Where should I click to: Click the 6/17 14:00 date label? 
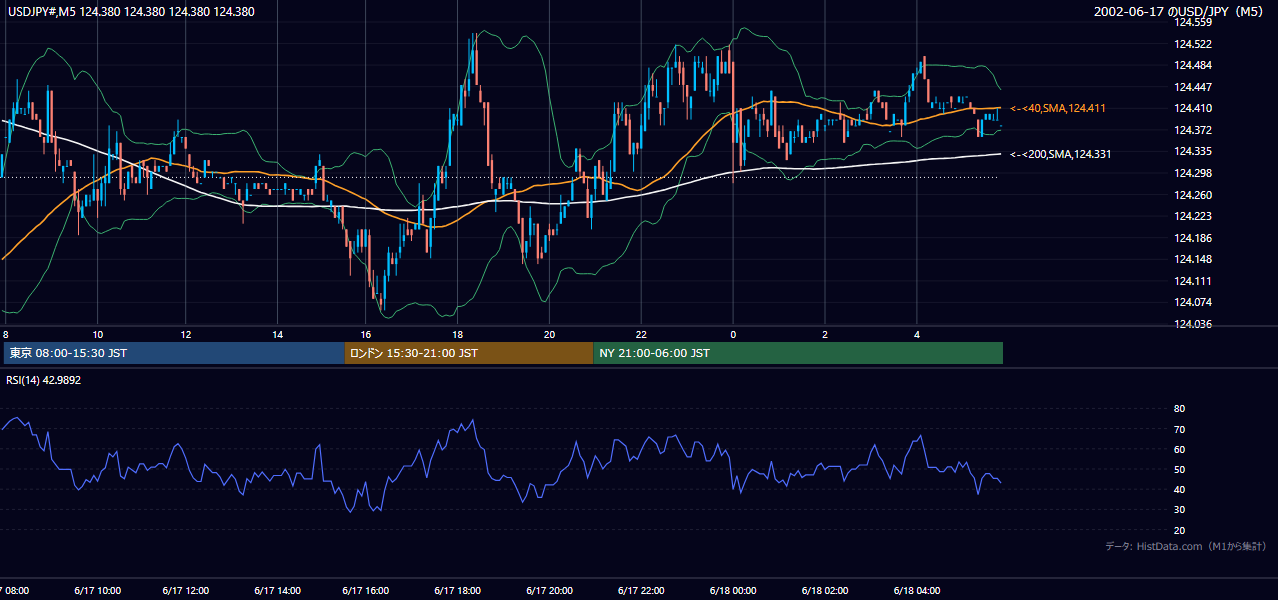click(277, 591)
